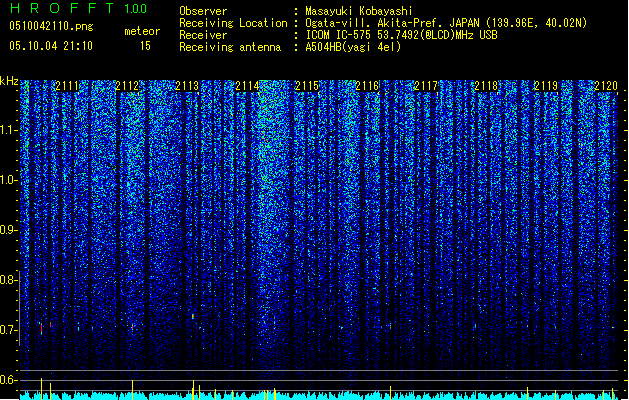Click the HROFFT 1.0.0 title text
This screenshot has width=629, height=400.
pyautogui.click(x=78, y=8)
